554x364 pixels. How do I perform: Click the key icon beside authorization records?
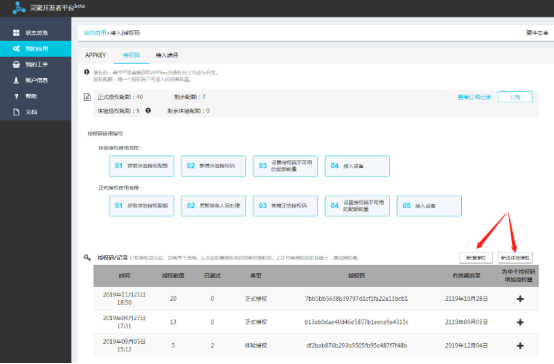point(87,258)
